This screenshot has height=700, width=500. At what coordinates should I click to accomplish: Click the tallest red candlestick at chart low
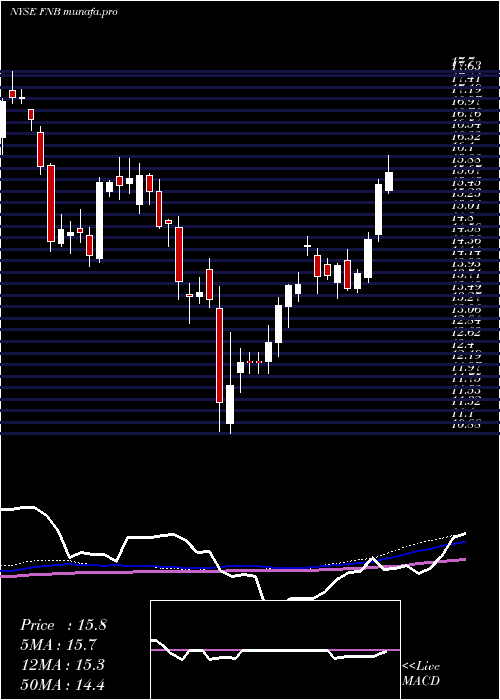click(x=219, y=355)
